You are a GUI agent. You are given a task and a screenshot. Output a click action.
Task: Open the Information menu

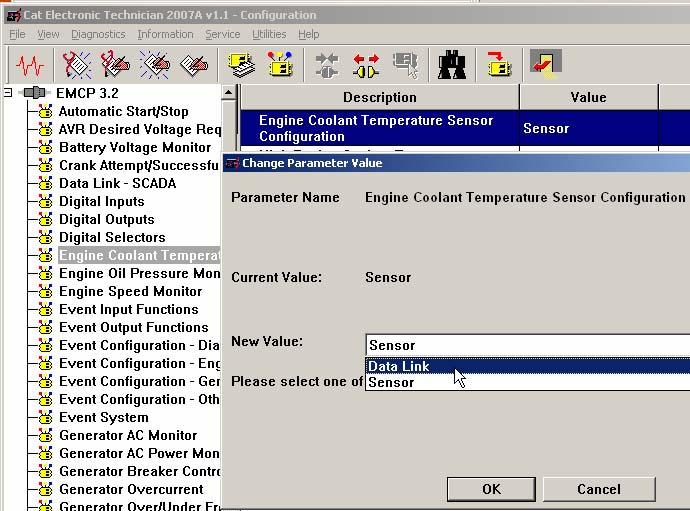click(x=165, y=34)
